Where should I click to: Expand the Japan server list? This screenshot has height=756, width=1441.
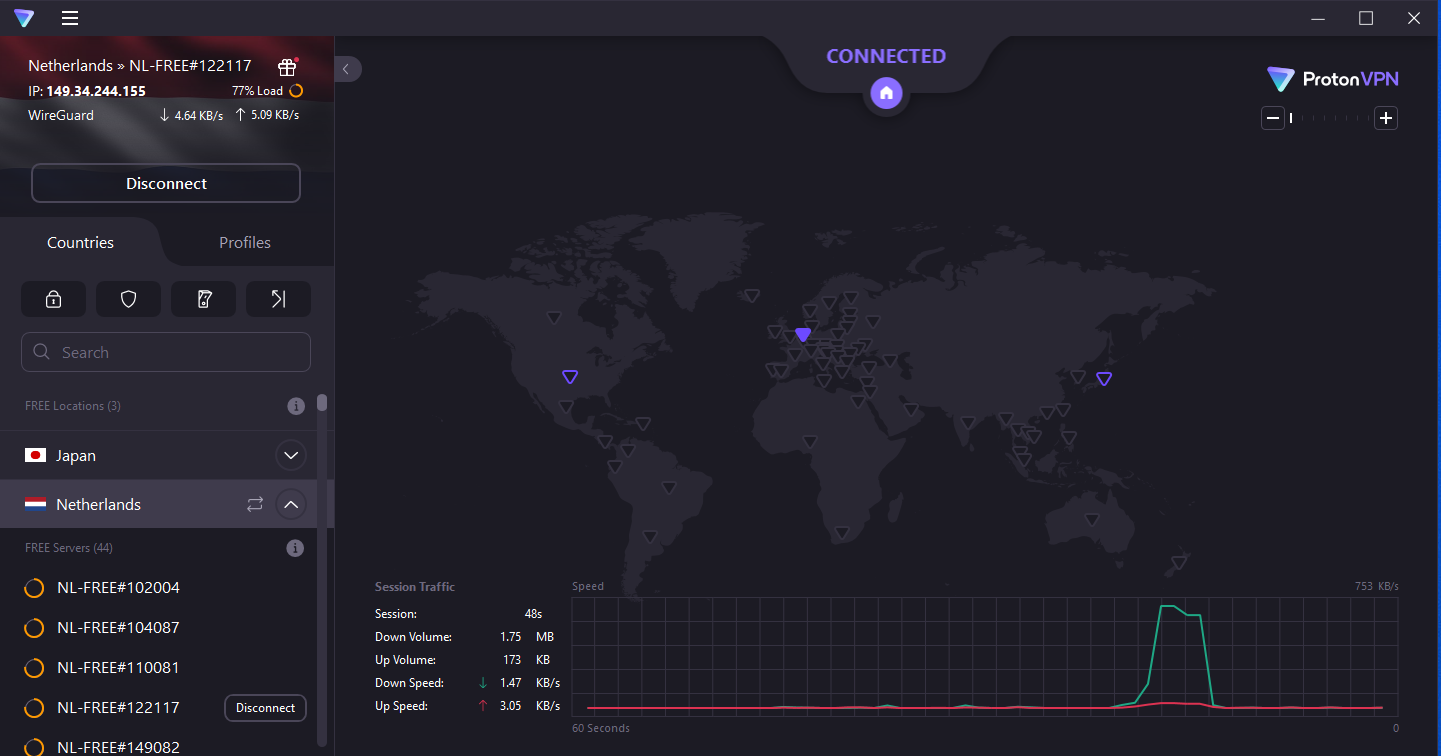(290, 455)
